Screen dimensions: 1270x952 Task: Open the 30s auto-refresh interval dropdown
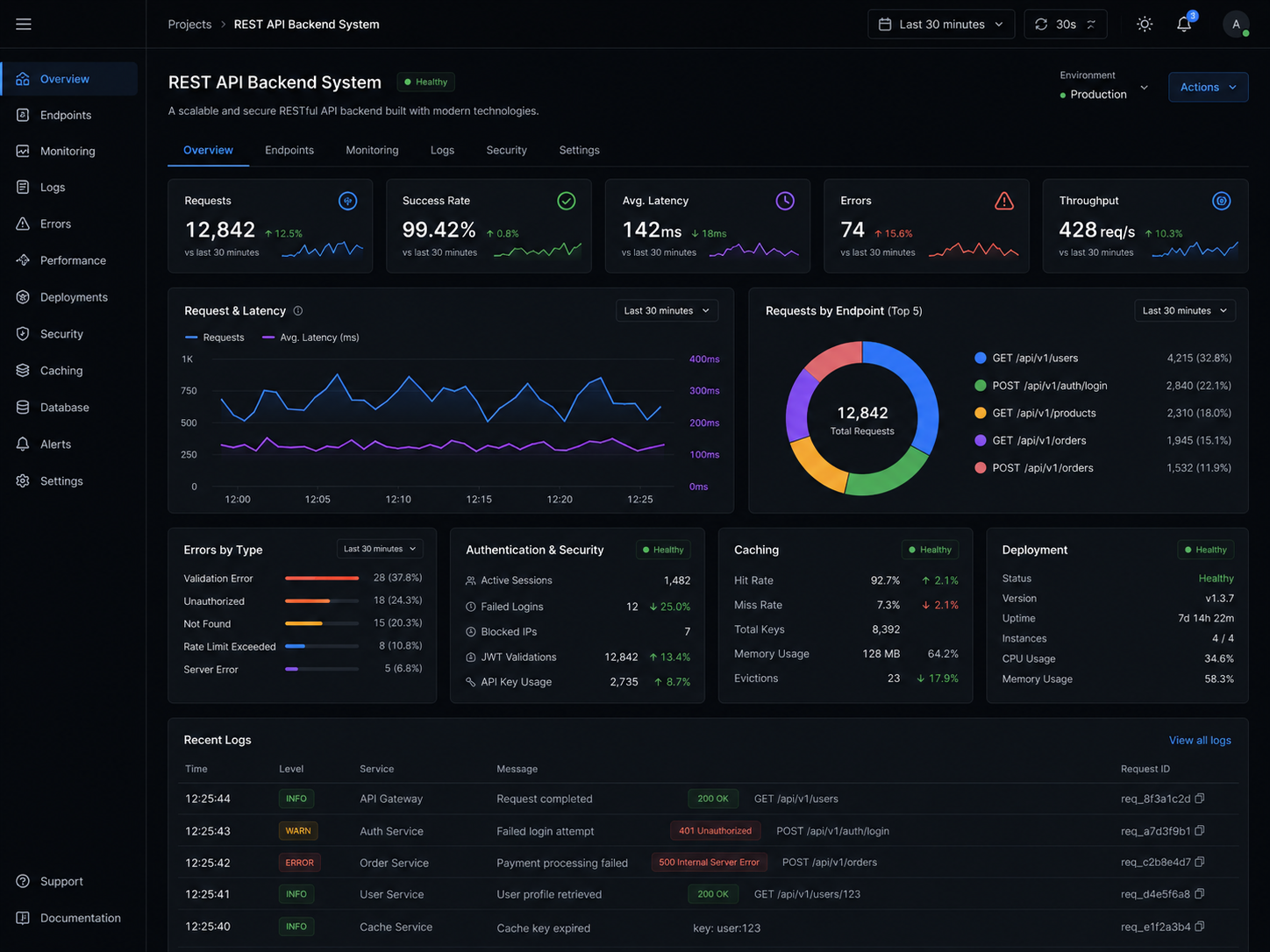pyautogui.click(x=1066, y=25)
